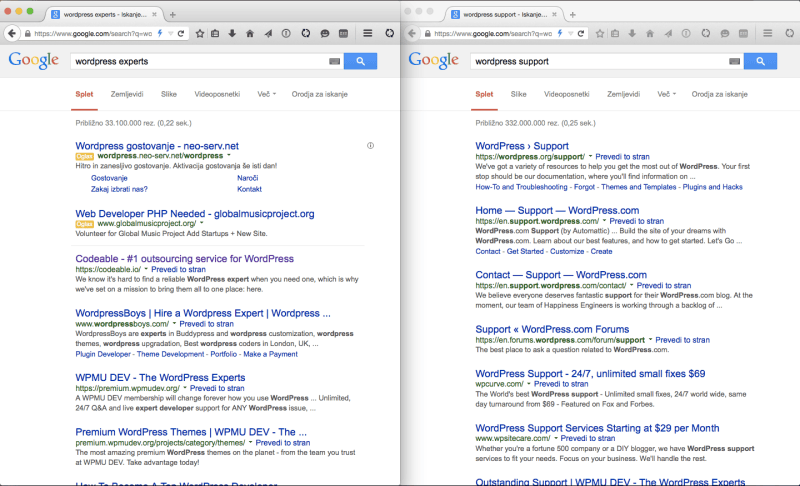Select Videoposnetki tab in wordpress support window
Viewport: 800px width, 486px height.
pyautogui.click(x=566, y=94)
